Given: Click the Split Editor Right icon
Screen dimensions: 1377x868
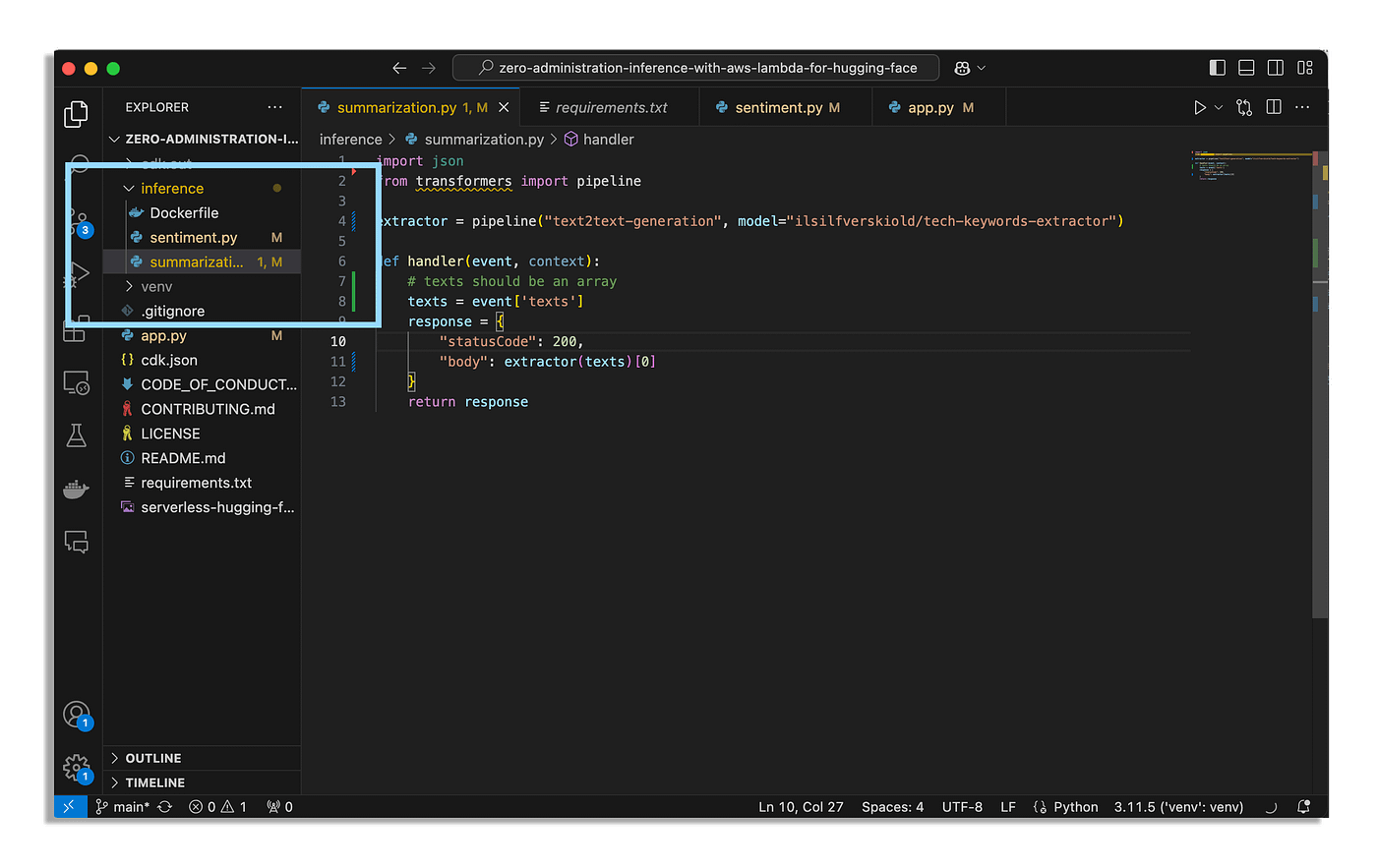Looking at the screenshot, I should pyautogui.click(x=1274, y=107).
